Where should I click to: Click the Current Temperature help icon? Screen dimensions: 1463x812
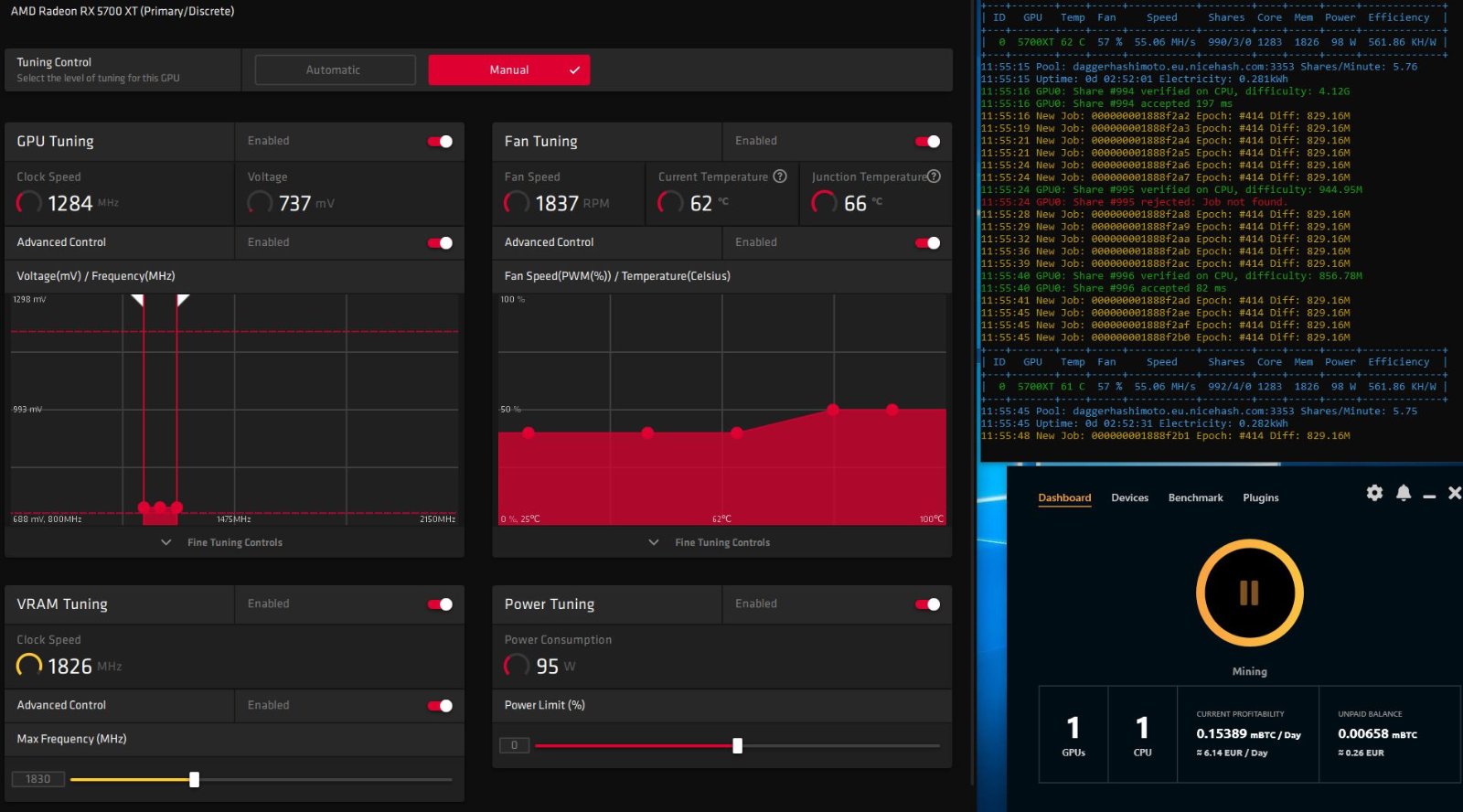pos(780,176)
